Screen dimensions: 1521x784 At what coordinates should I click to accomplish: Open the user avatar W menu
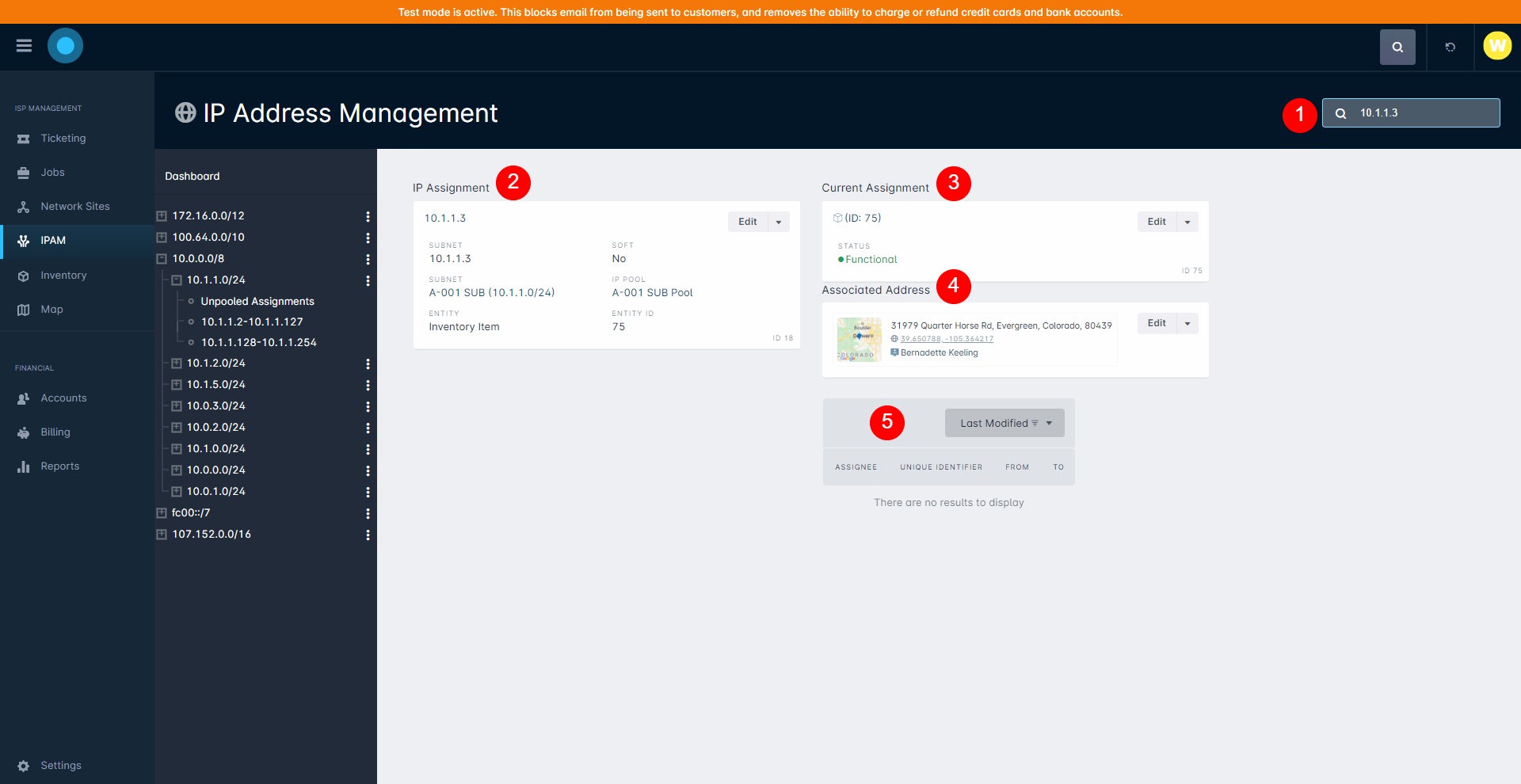tap(1497, 46)
